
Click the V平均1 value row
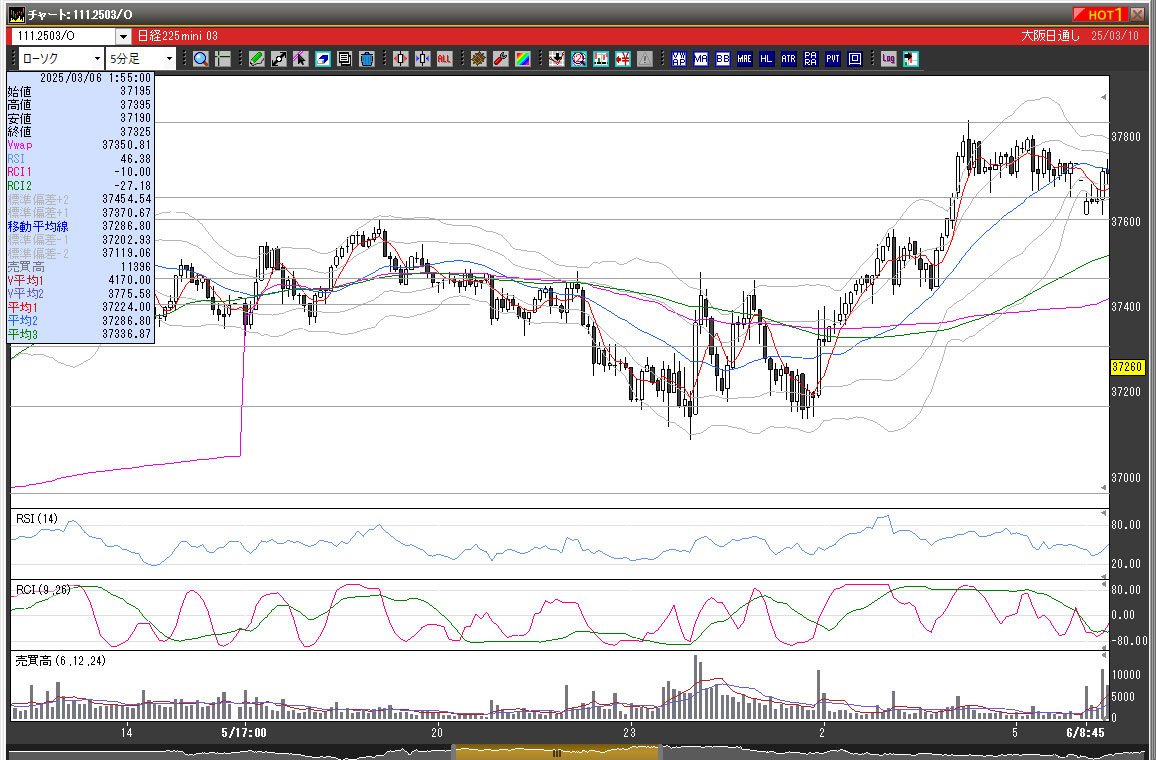point(80,280)
